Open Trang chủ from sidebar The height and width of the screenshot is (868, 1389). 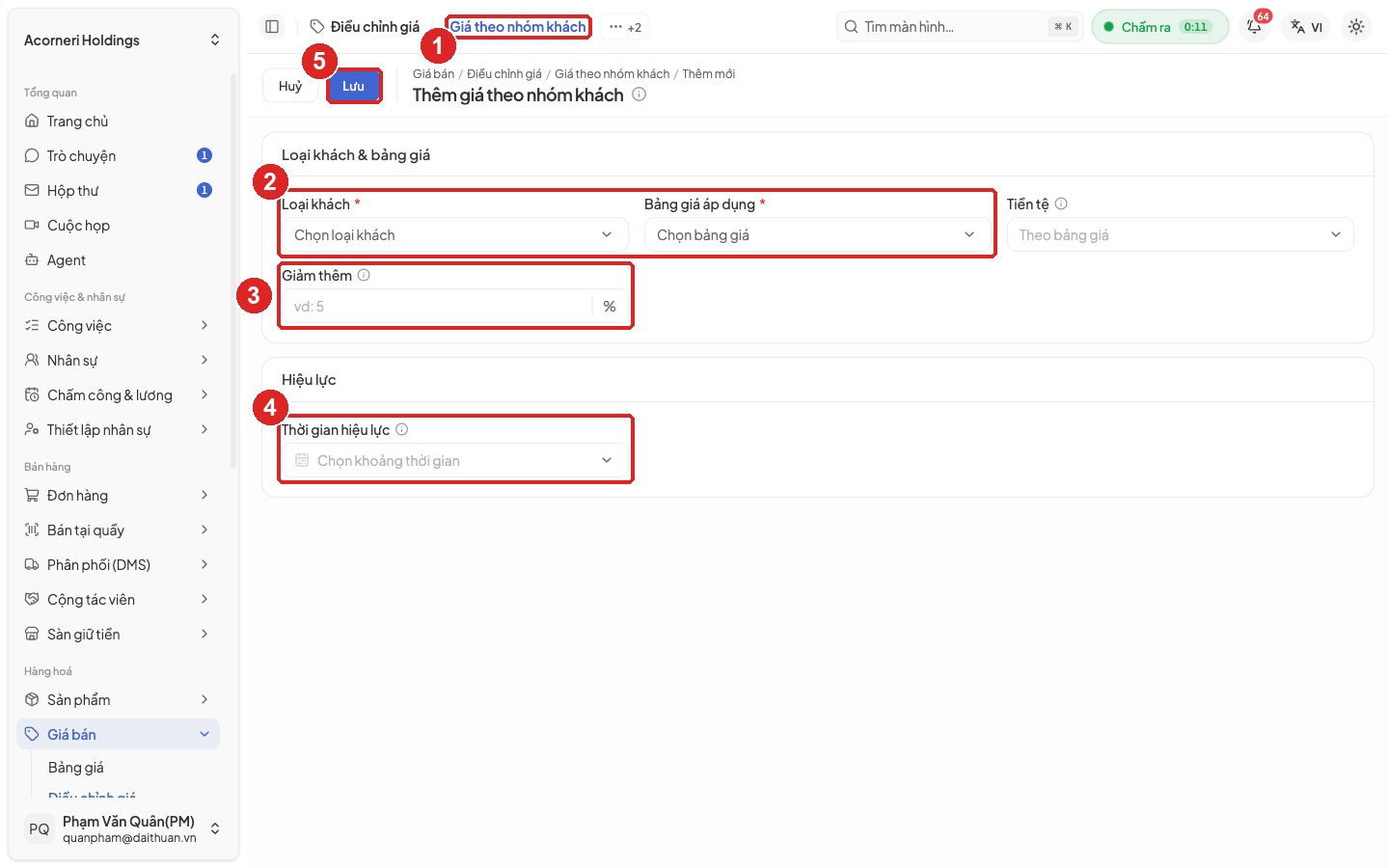click(119, 122)
